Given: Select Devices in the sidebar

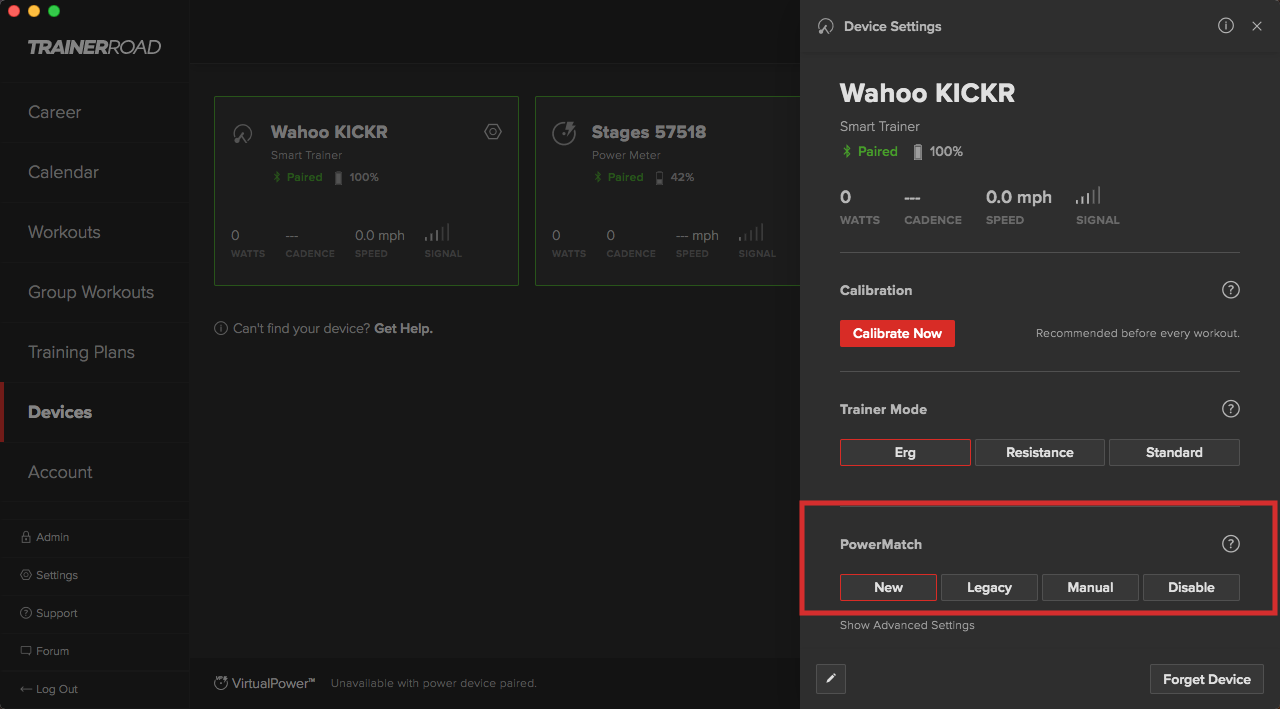Looking at the screenshot, I should click(x=60, y=412).
